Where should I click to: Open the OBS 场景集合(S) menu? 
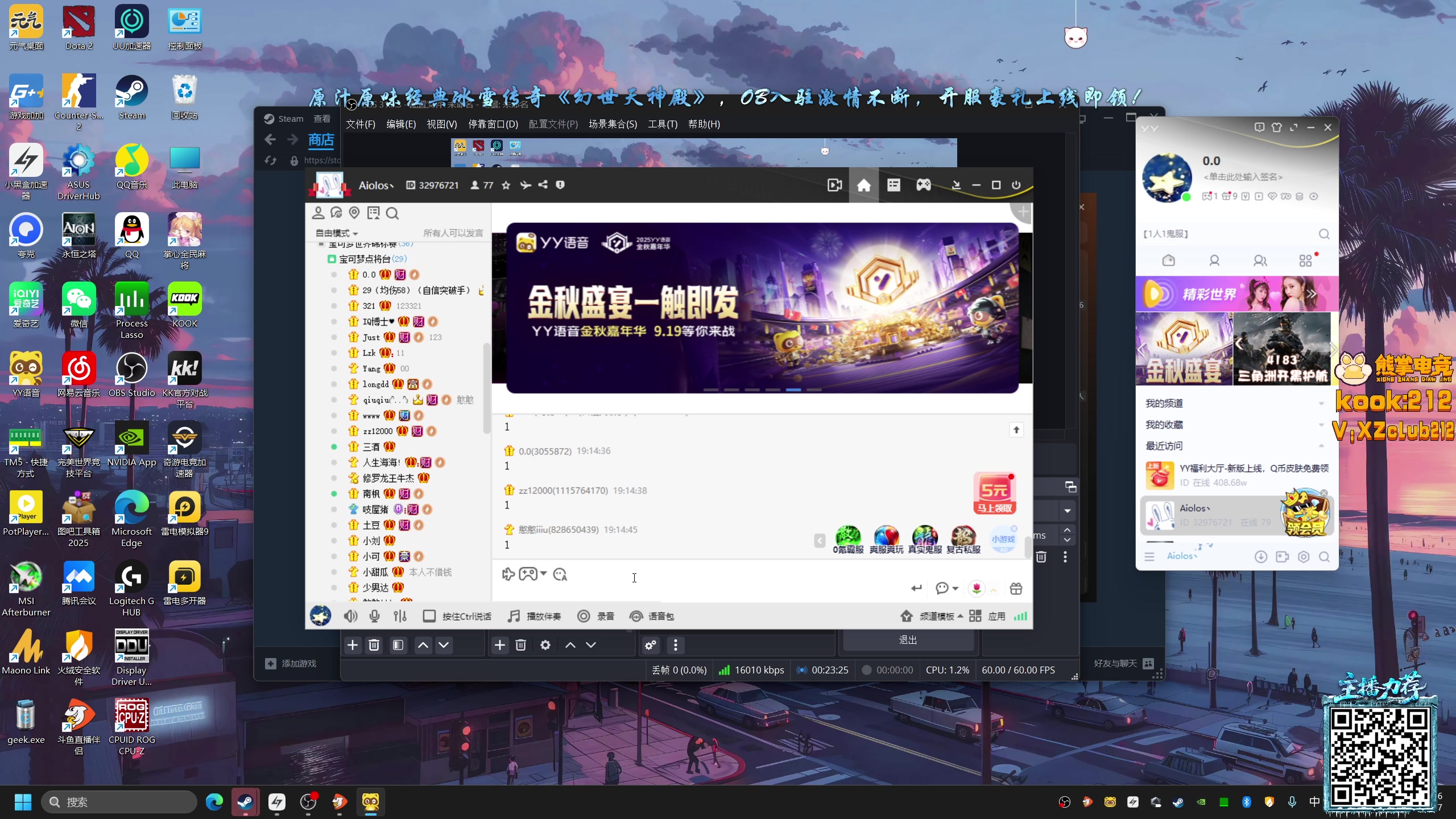613,124
